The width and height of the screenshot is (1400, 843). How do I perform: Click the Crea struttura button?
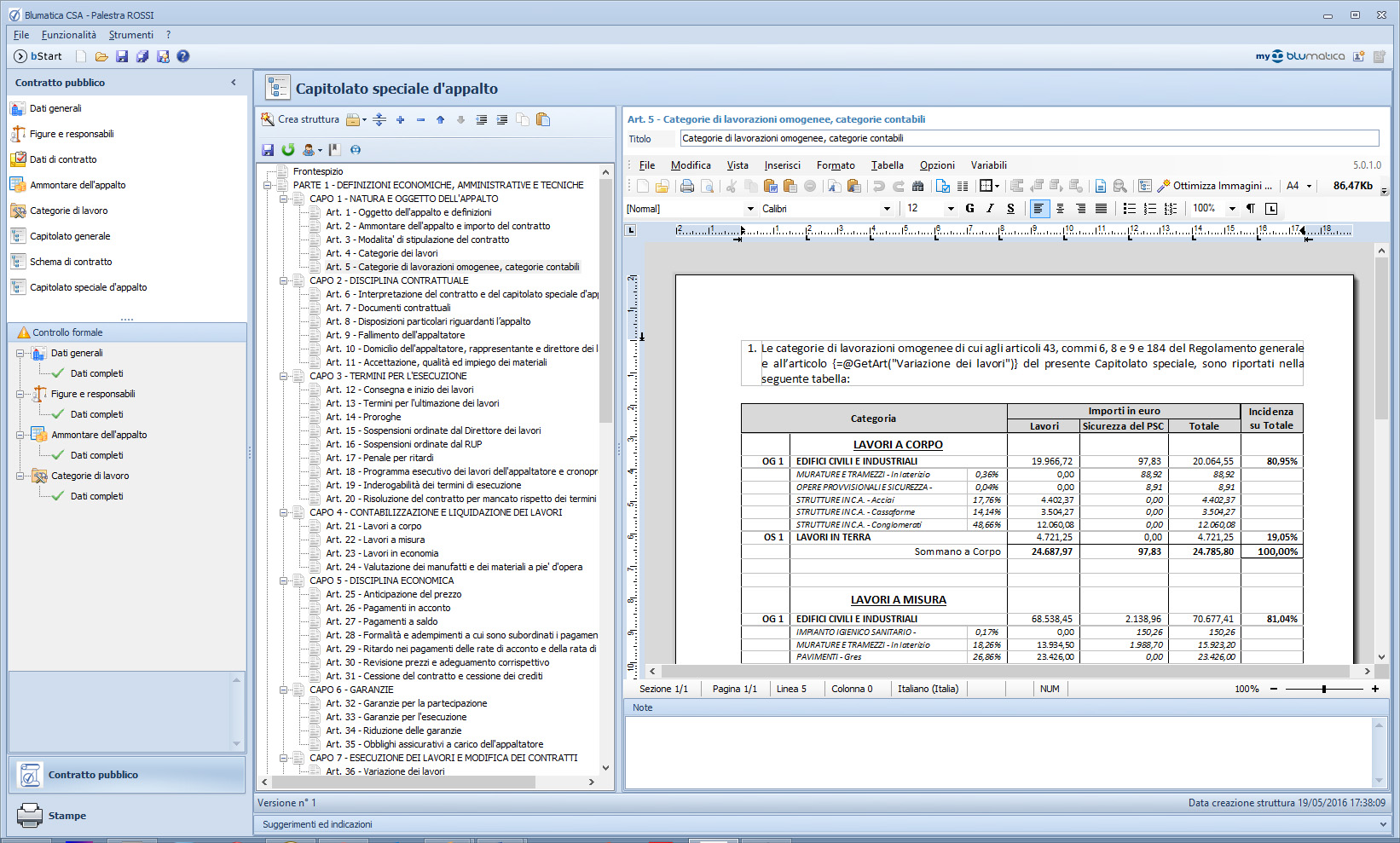(300, 120)
